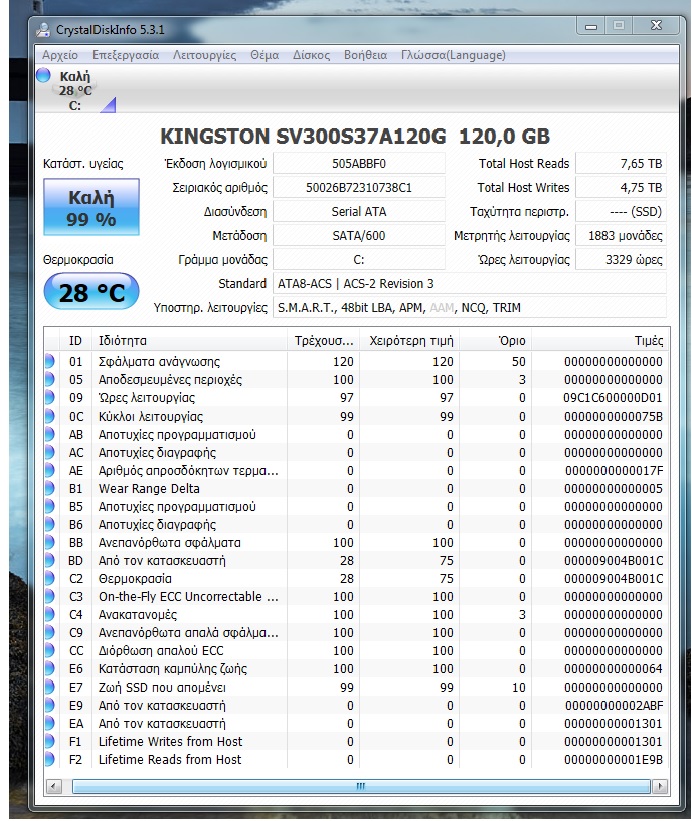This screenshot has width=692, height=821.
Task: Click the status orb for row C4
Action: (x=50, y=615)
